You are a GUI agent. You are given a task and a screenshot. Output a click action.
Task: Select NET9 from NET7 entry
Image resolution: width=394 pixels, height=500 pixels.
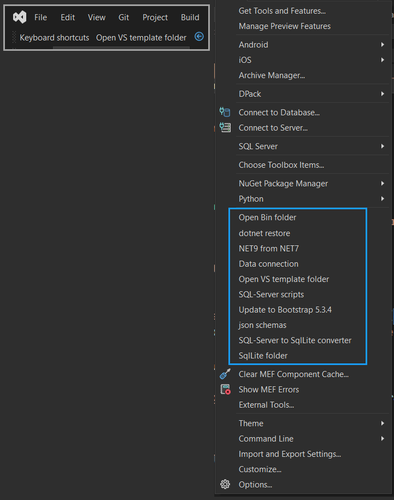pyautogui.click(x=269, y=248)
